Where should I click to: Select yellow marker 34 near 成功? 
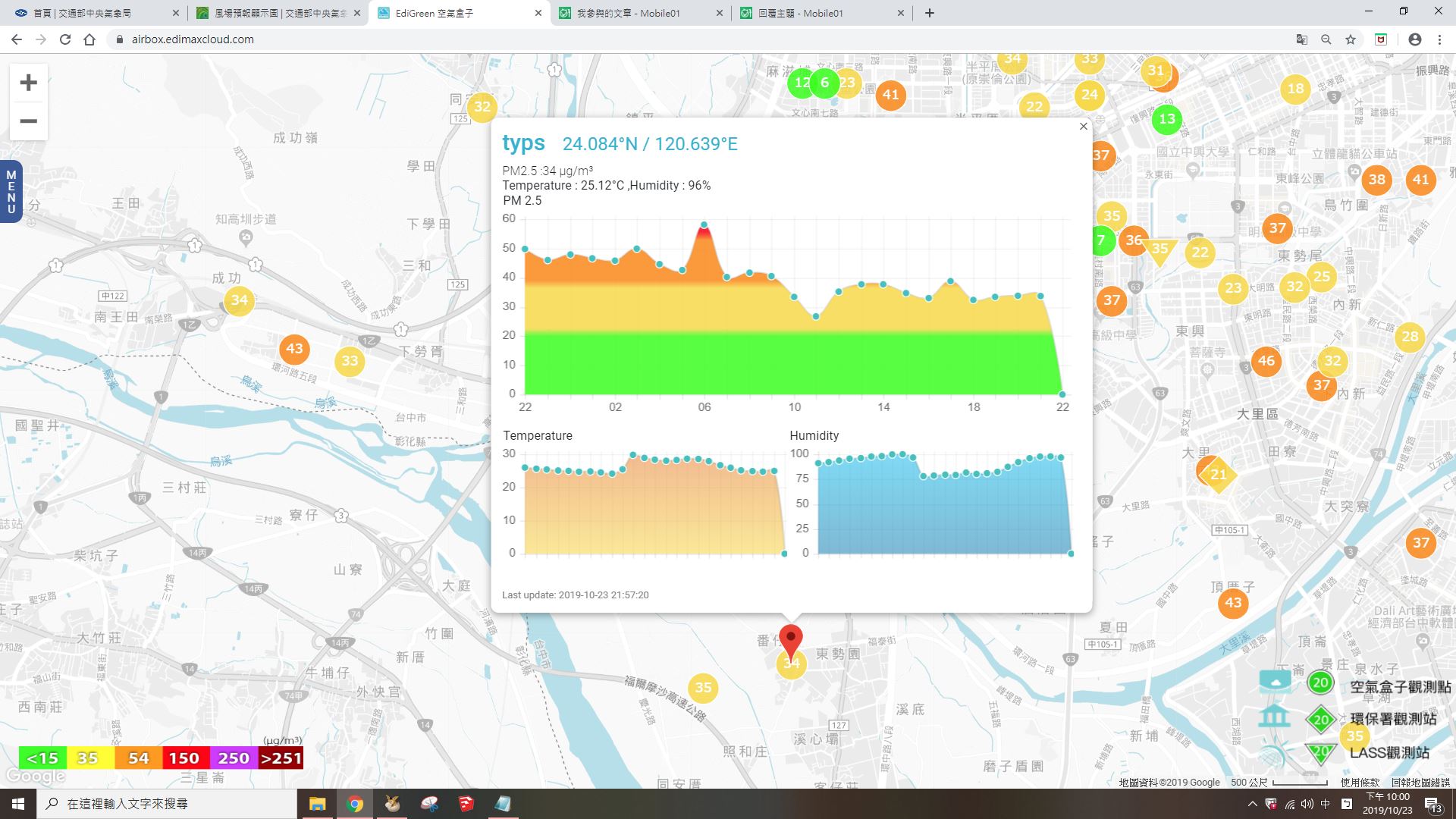click(x=239, y=300)
